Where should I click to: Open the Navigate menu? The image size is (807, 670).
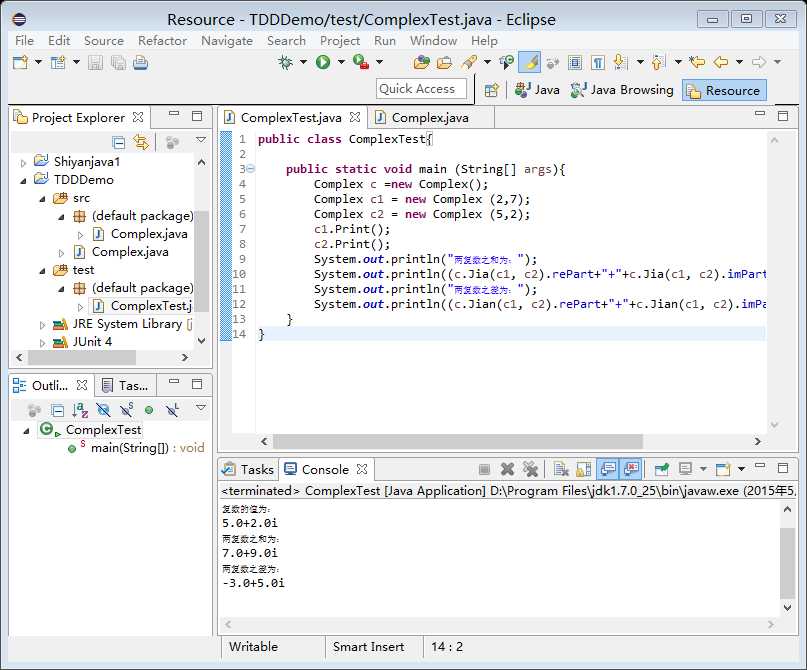pos(226,41)
